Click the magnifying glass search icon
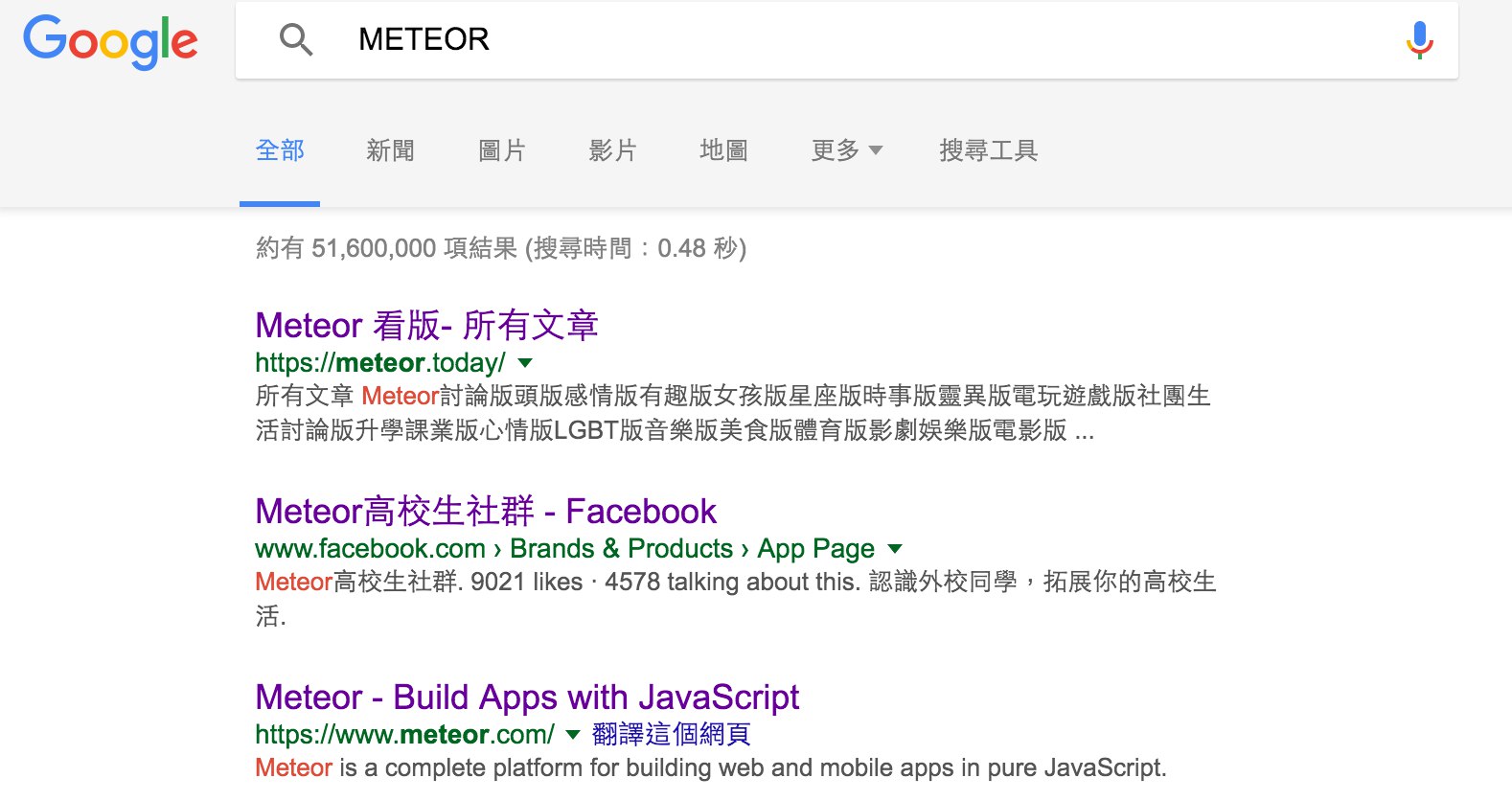The image size is (1512, 801). click(295, 39)
